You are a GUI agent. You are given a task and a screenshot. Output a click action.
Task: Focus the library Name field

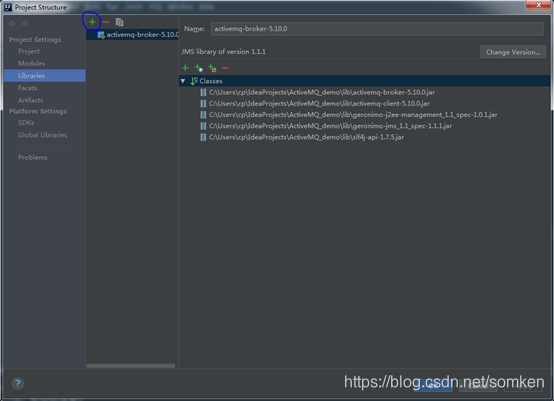pyautogui.click(x=377, y=29)
